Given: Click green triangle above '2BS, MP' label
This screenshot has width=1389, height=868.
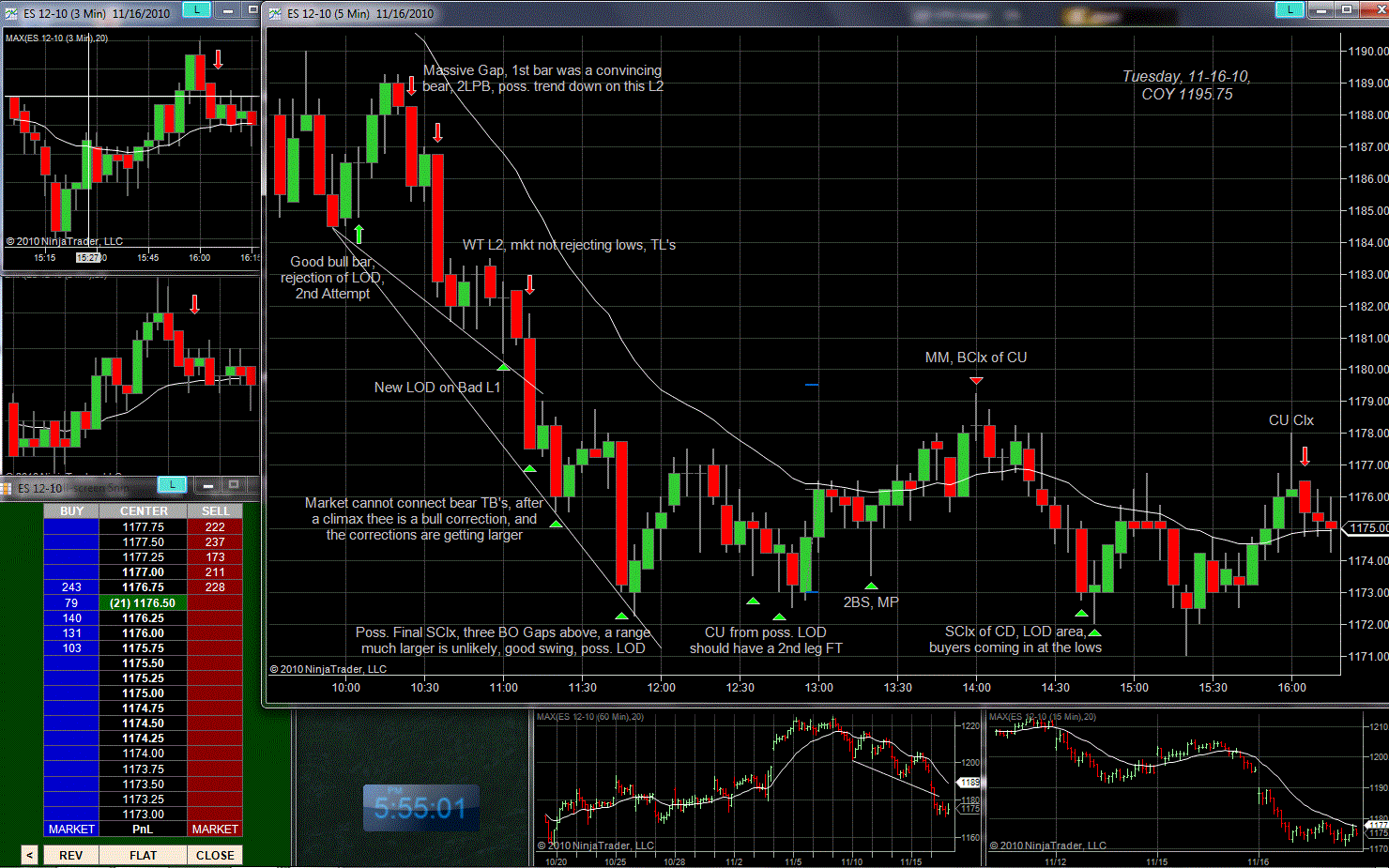Looking at the screenshot, I should click(x=871, y=586).
